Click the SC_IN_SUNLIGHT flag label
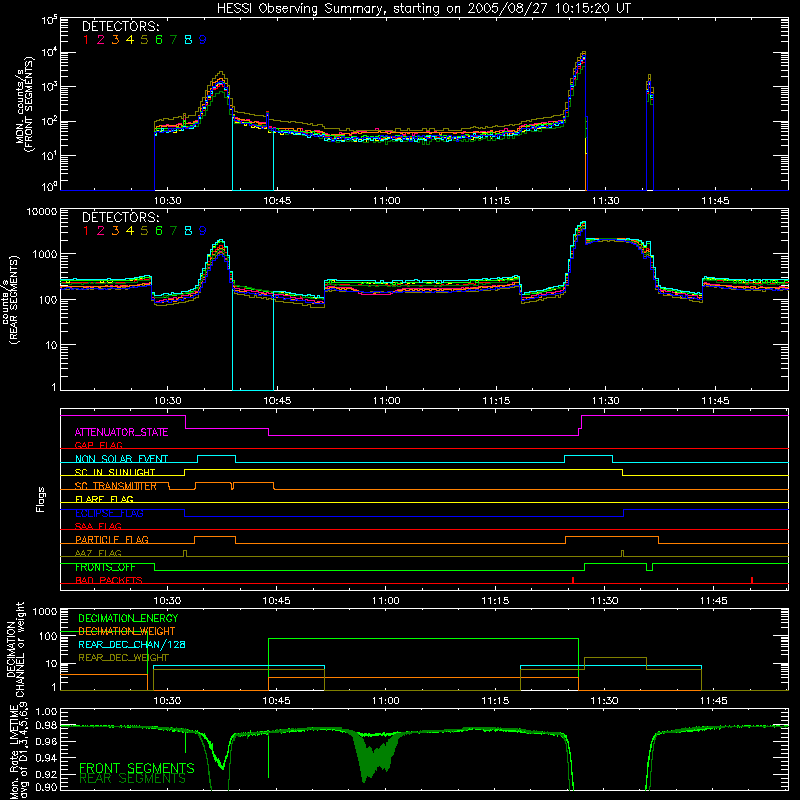 (115, 472)
